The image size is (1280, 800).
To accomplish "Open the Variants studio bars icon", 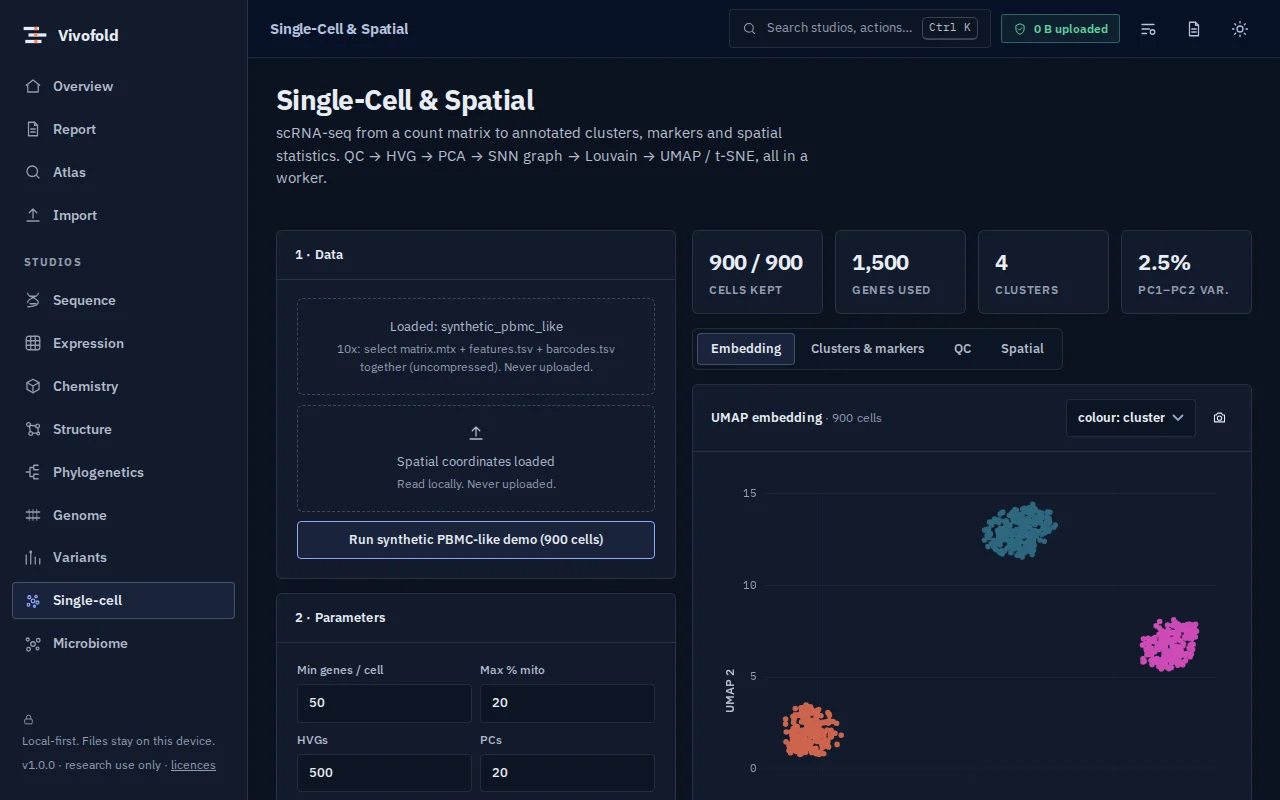I will click(x=33, y=557).
